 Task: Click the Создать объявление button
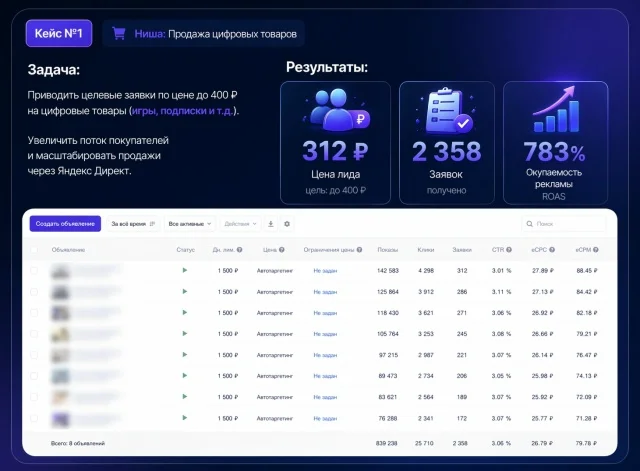[x=65, y=224]
